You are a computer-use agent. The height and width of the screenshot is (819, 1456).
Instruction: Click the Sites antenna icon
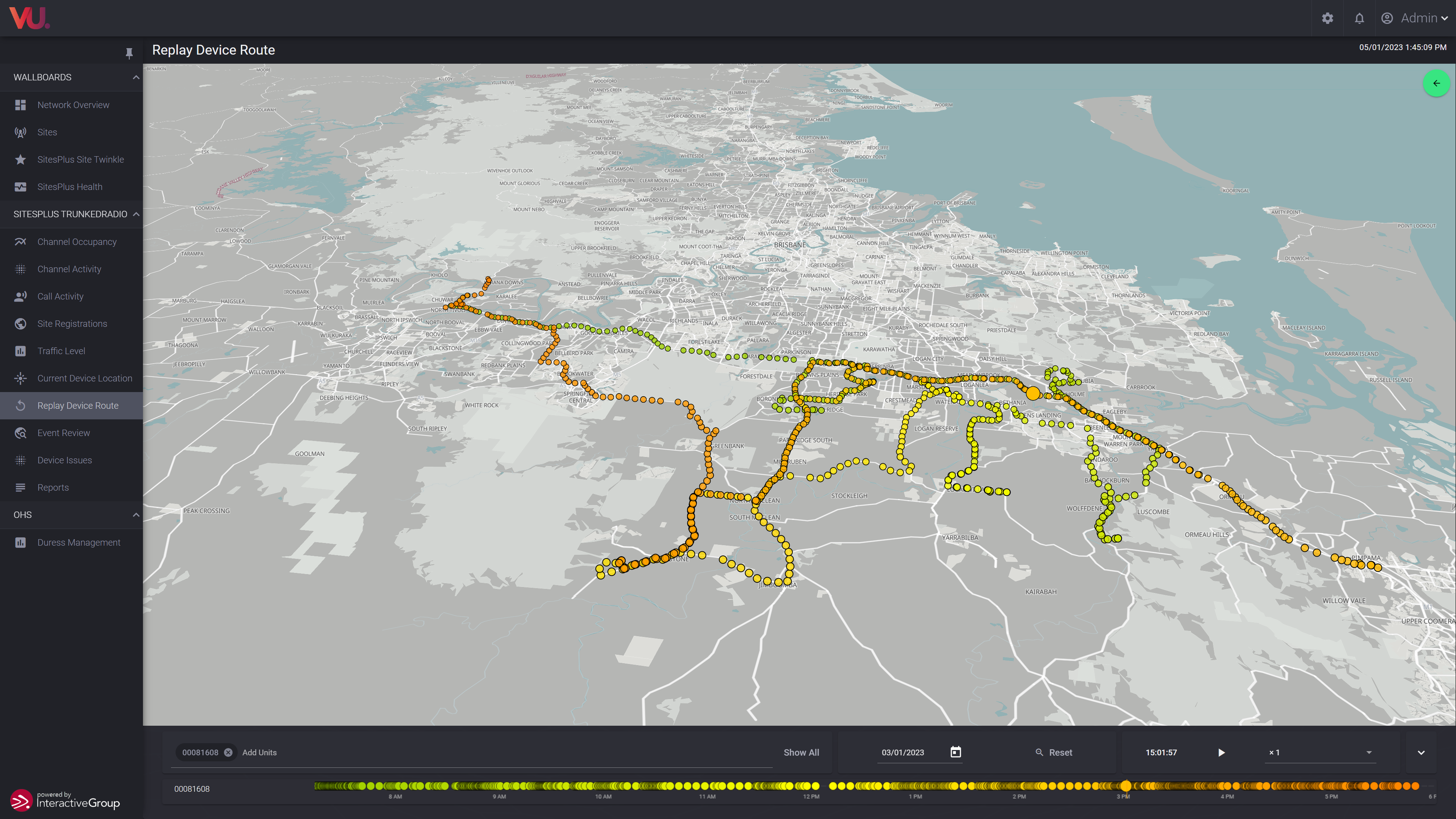[x=20, y=132]
